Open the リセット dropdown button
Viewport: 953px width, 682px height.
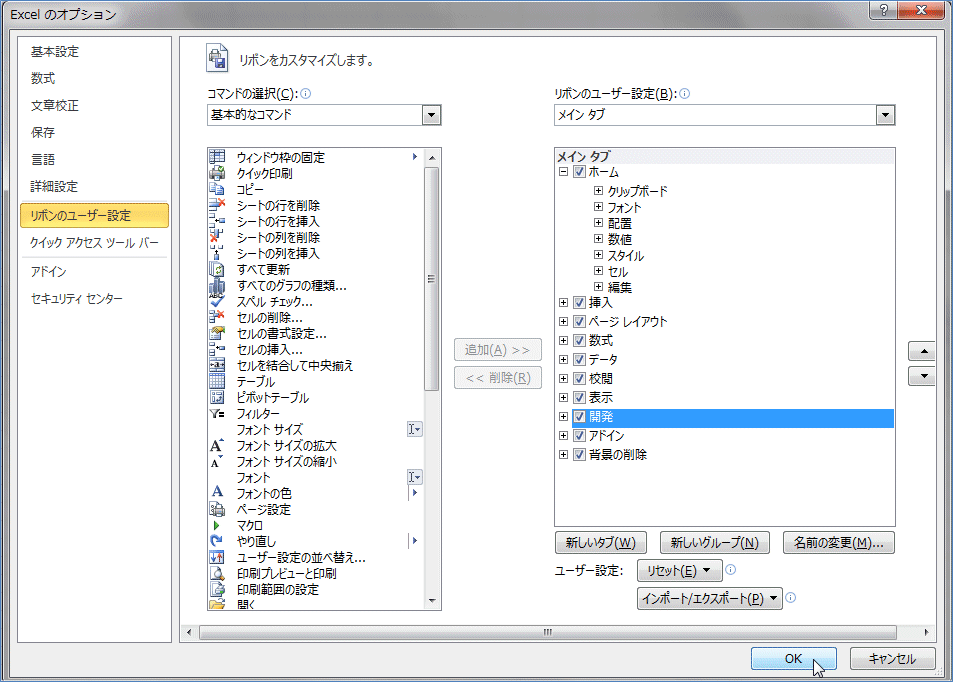pyautogui.click(x=679, y=570)
